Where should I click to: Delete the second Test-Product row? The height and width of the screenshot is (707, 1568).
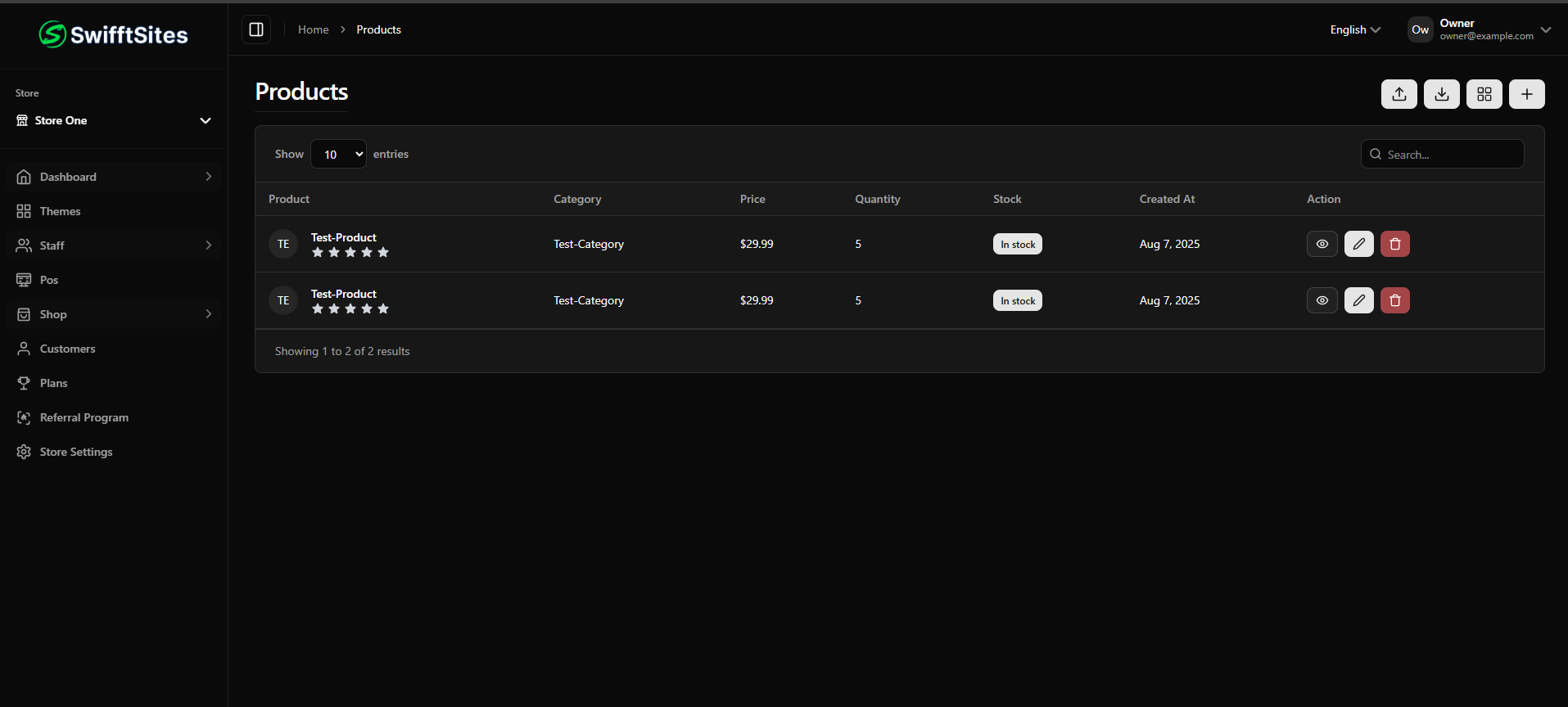pos(1394,300)
